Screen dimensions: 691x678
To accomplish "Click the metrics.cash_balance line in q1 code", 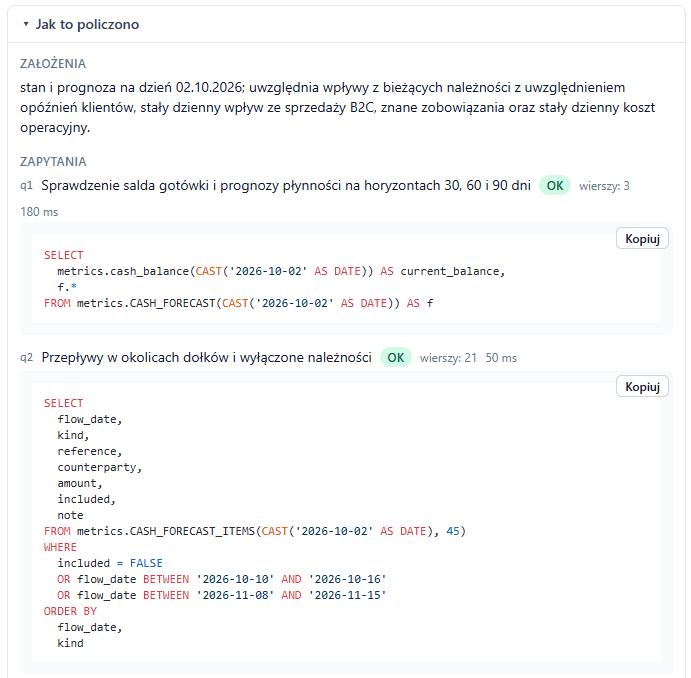I will [281, 271].
